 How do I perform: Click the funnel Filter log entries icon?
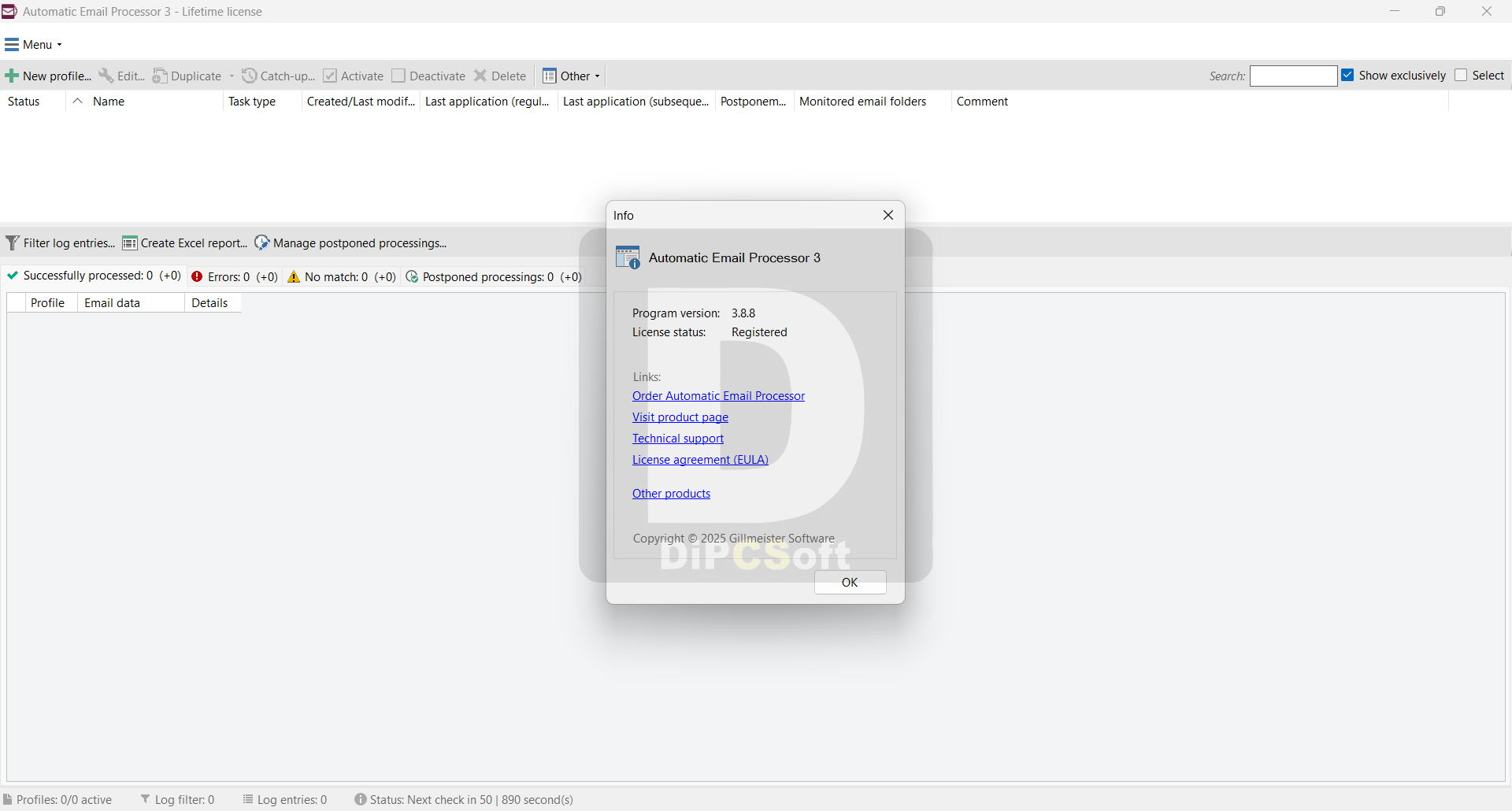[x=12, y=243]
